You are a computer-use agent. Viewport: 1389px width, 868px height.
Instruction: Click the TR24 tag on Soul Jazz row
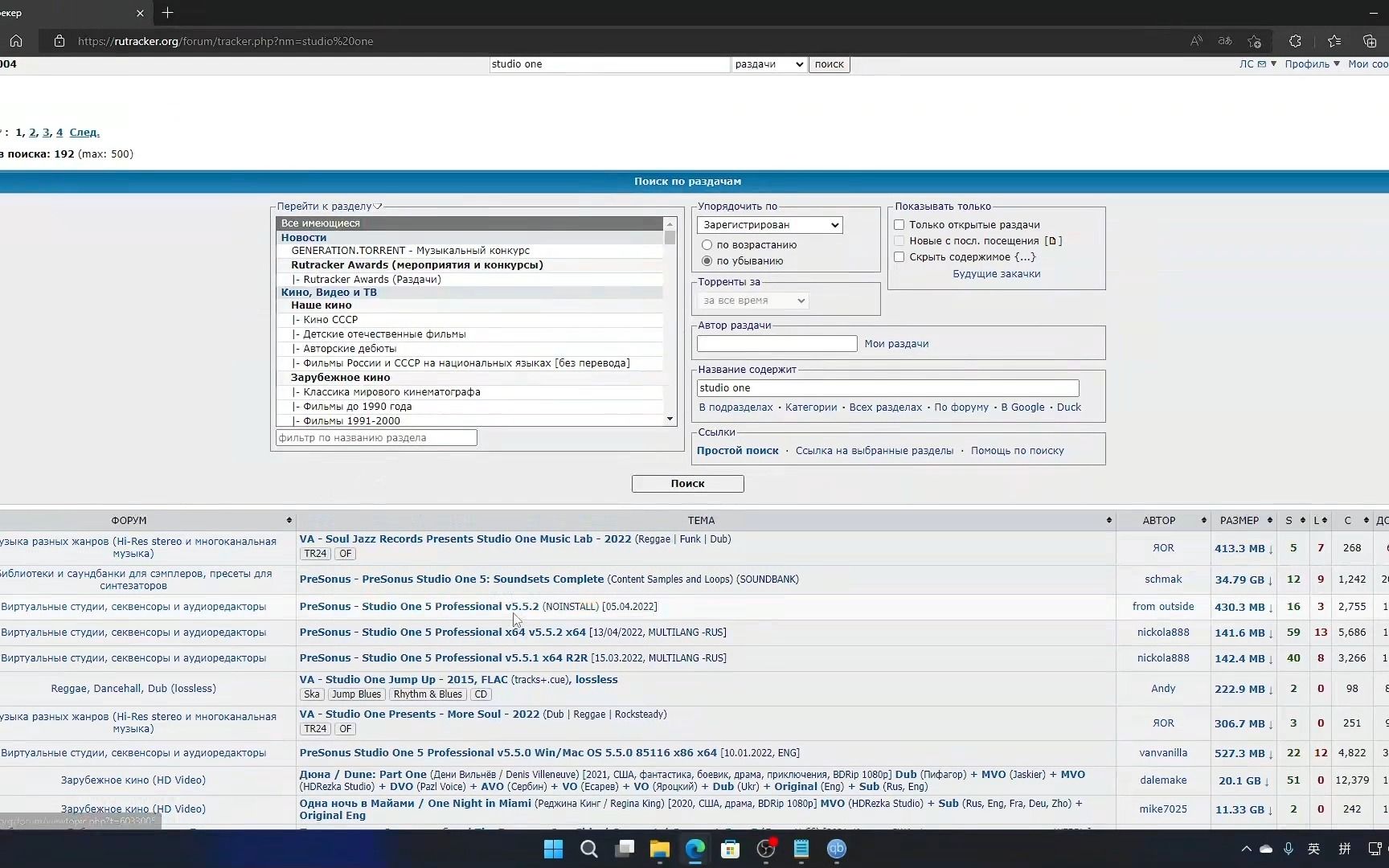(x=315, y=554)
